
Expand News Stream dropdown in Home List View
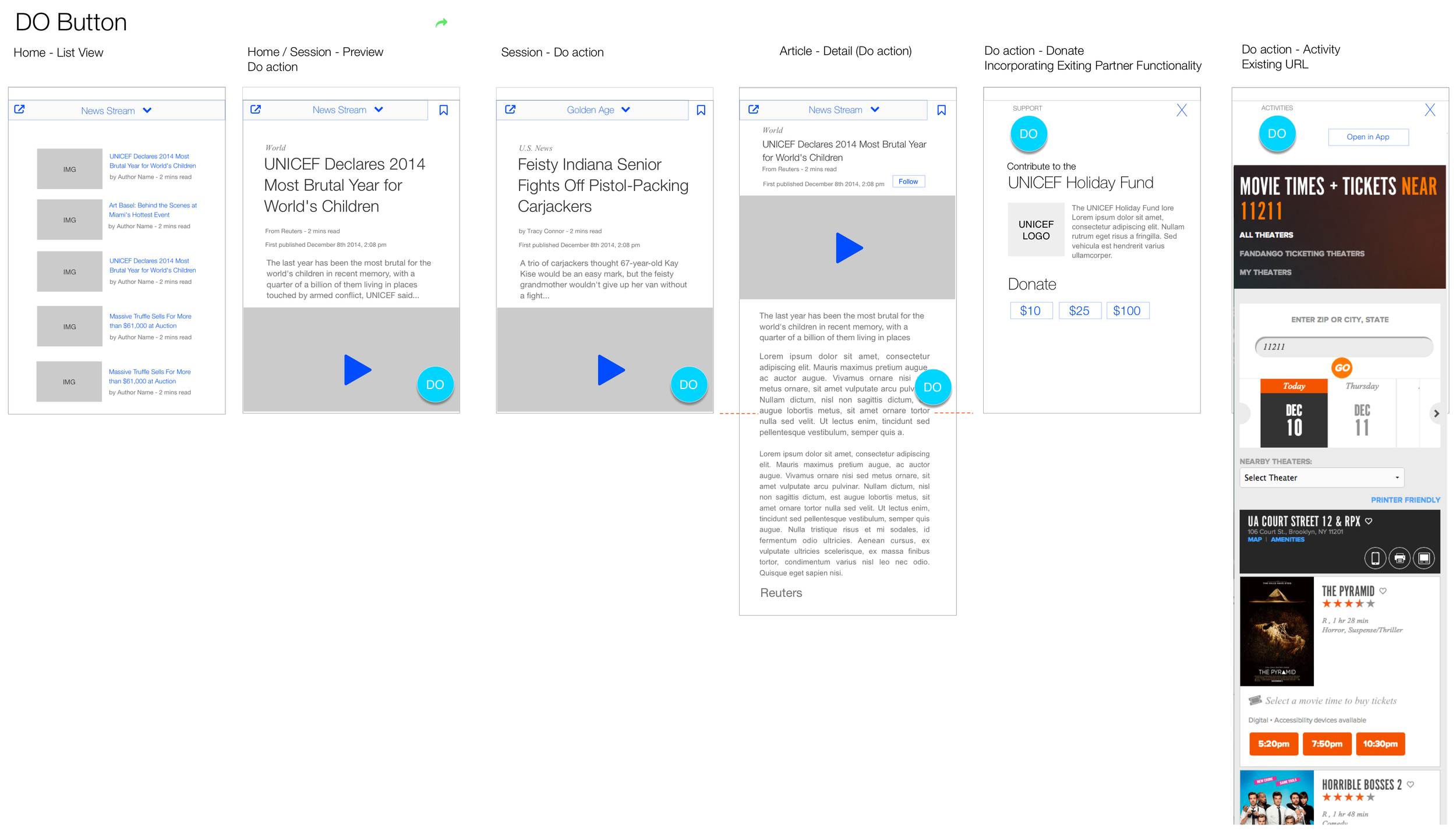tap(147, 111)
